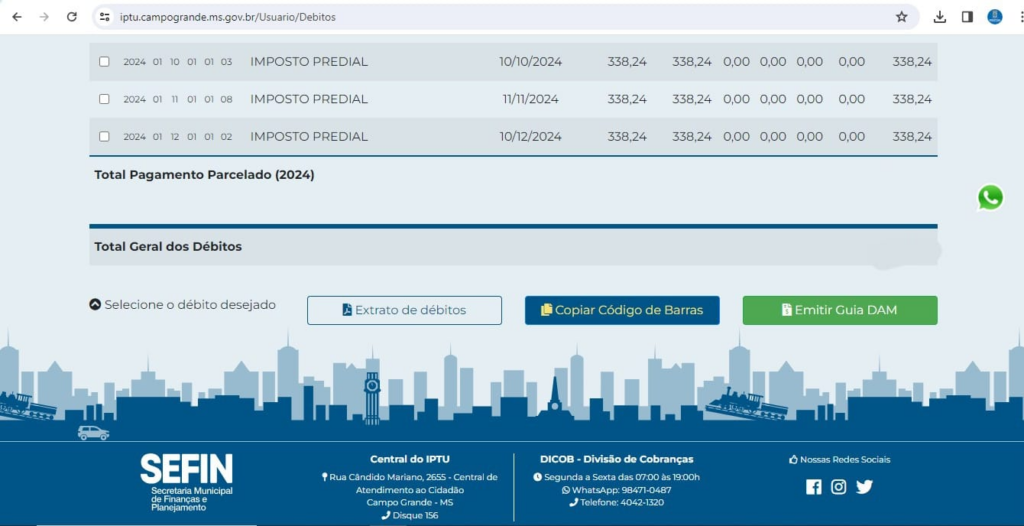Image resolution: width=1024 pixels, height=526 pixels.
Task: Go back with browser back arrow
Action: pos(17,17)
